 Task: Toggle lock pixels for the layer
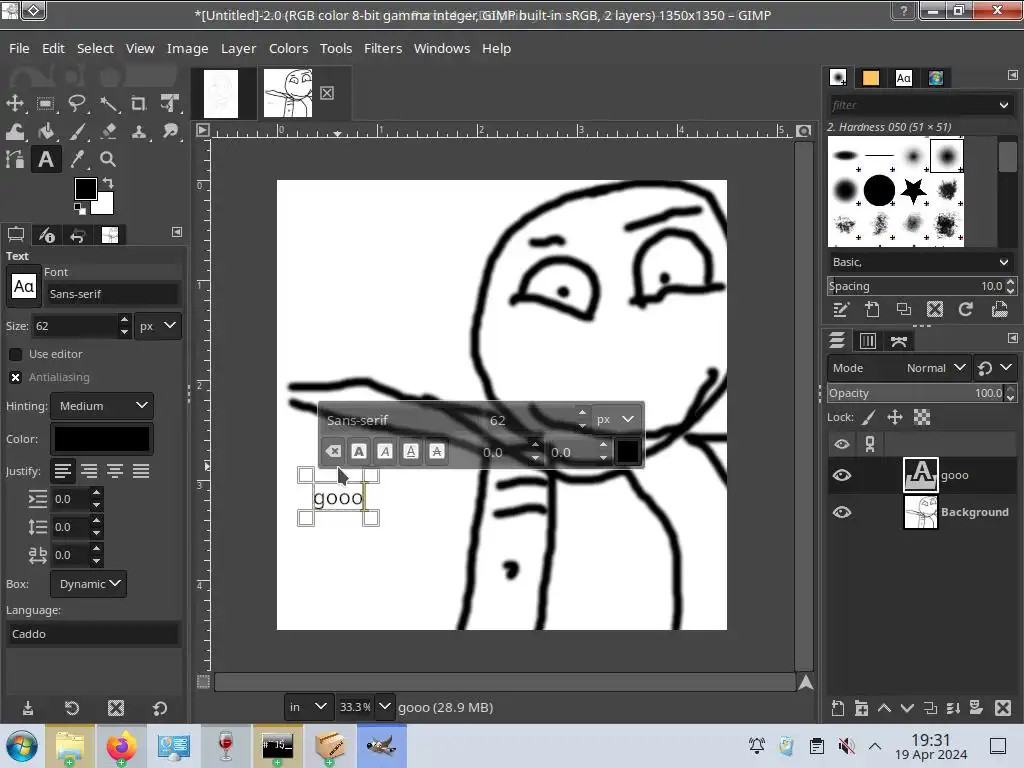click(x=869, y=417)
